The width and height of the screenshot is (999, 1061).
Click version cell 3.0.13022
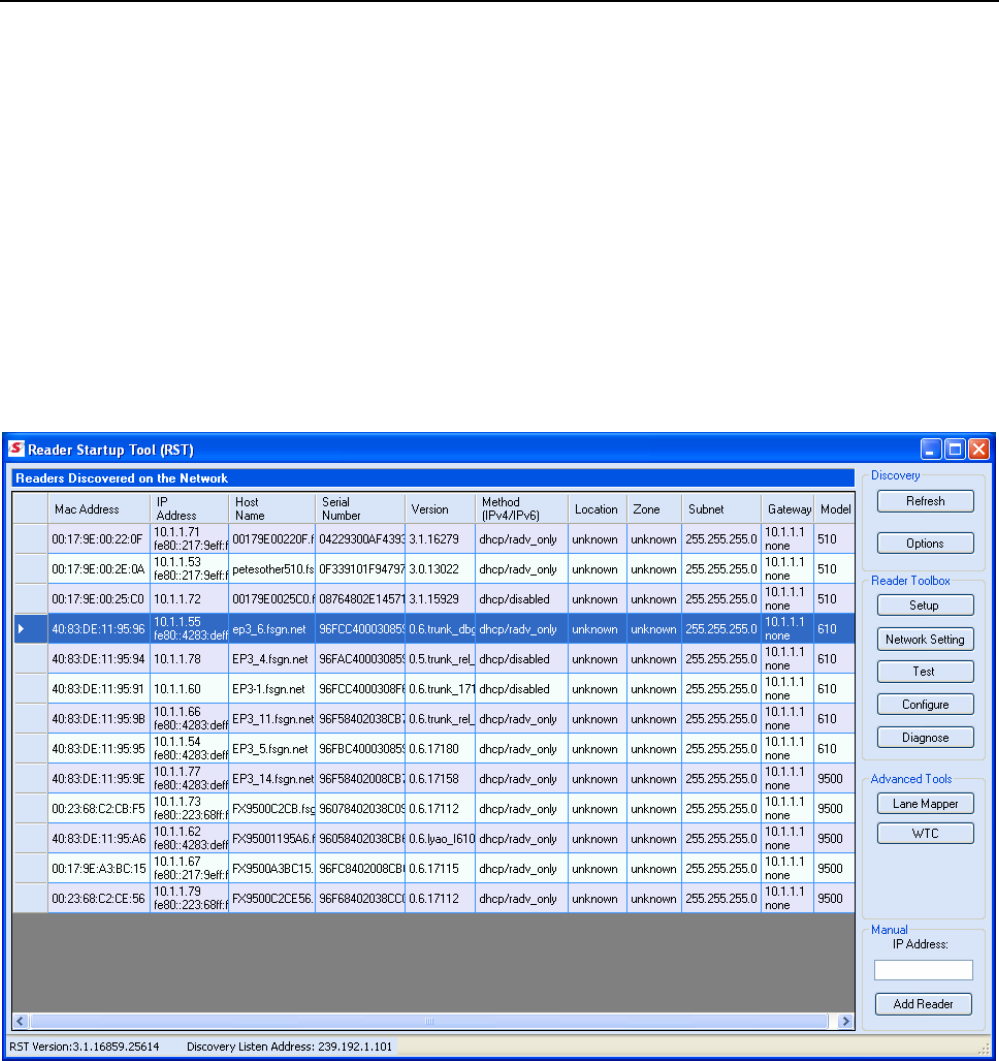click(x=440, y=569)
